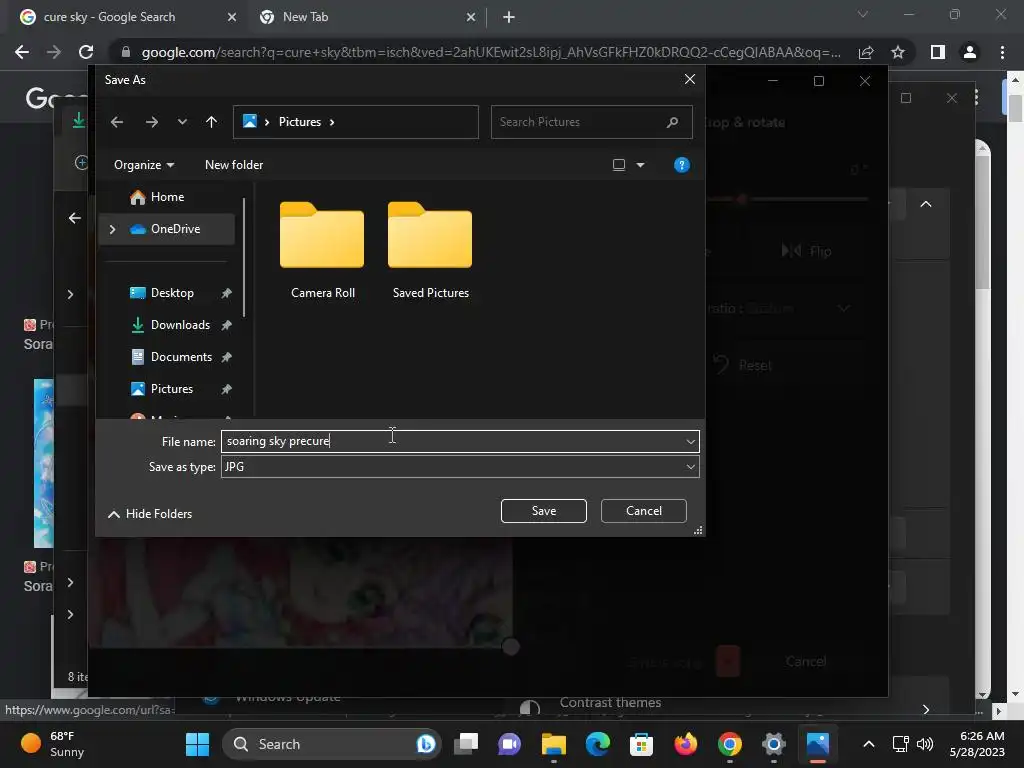The image size is (1024, 768).
Task: Create a New folder
Action: [234, 165]
